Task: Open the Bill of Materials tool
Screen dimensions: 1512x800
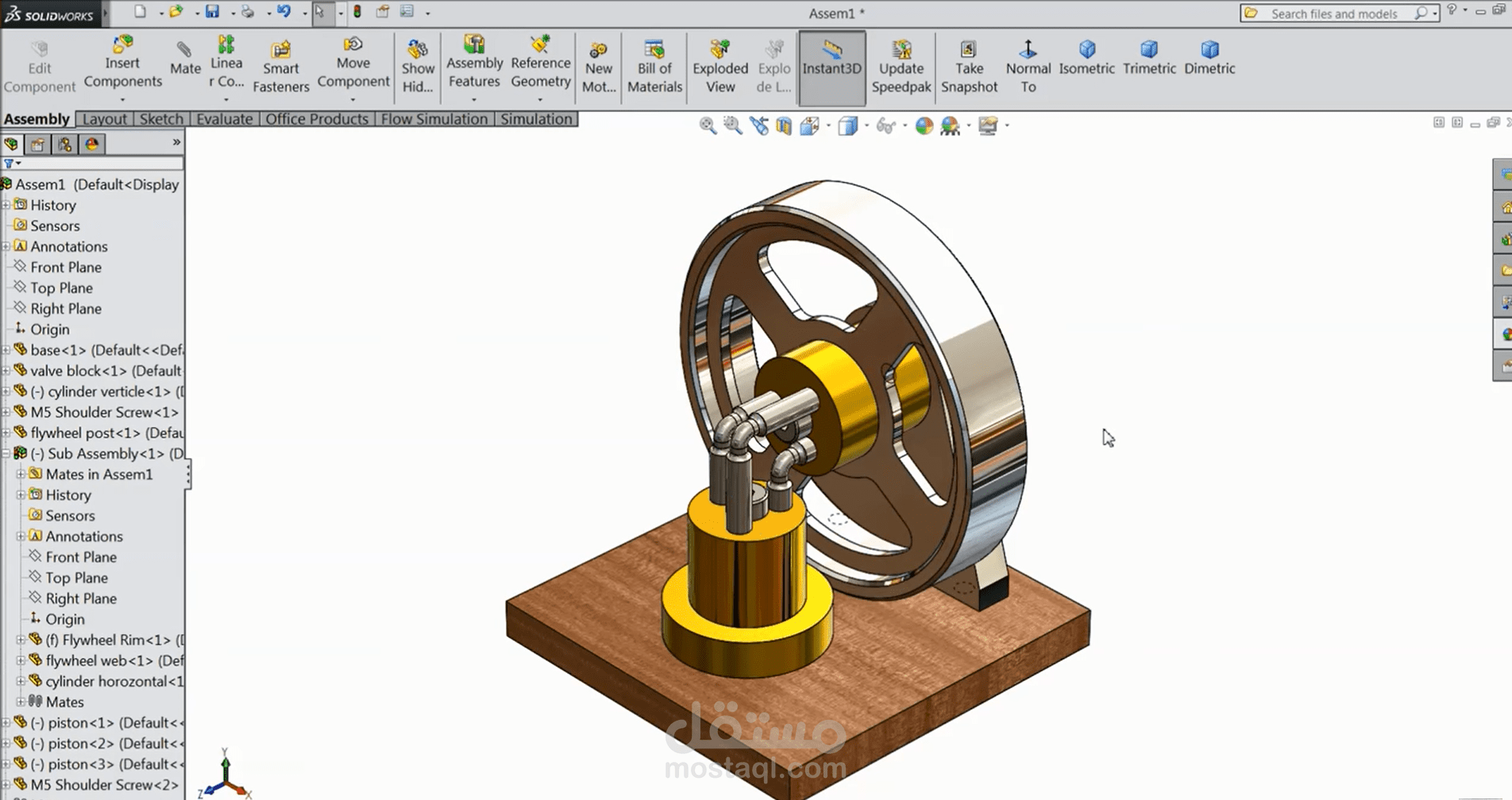Action: tap(654, 67)
